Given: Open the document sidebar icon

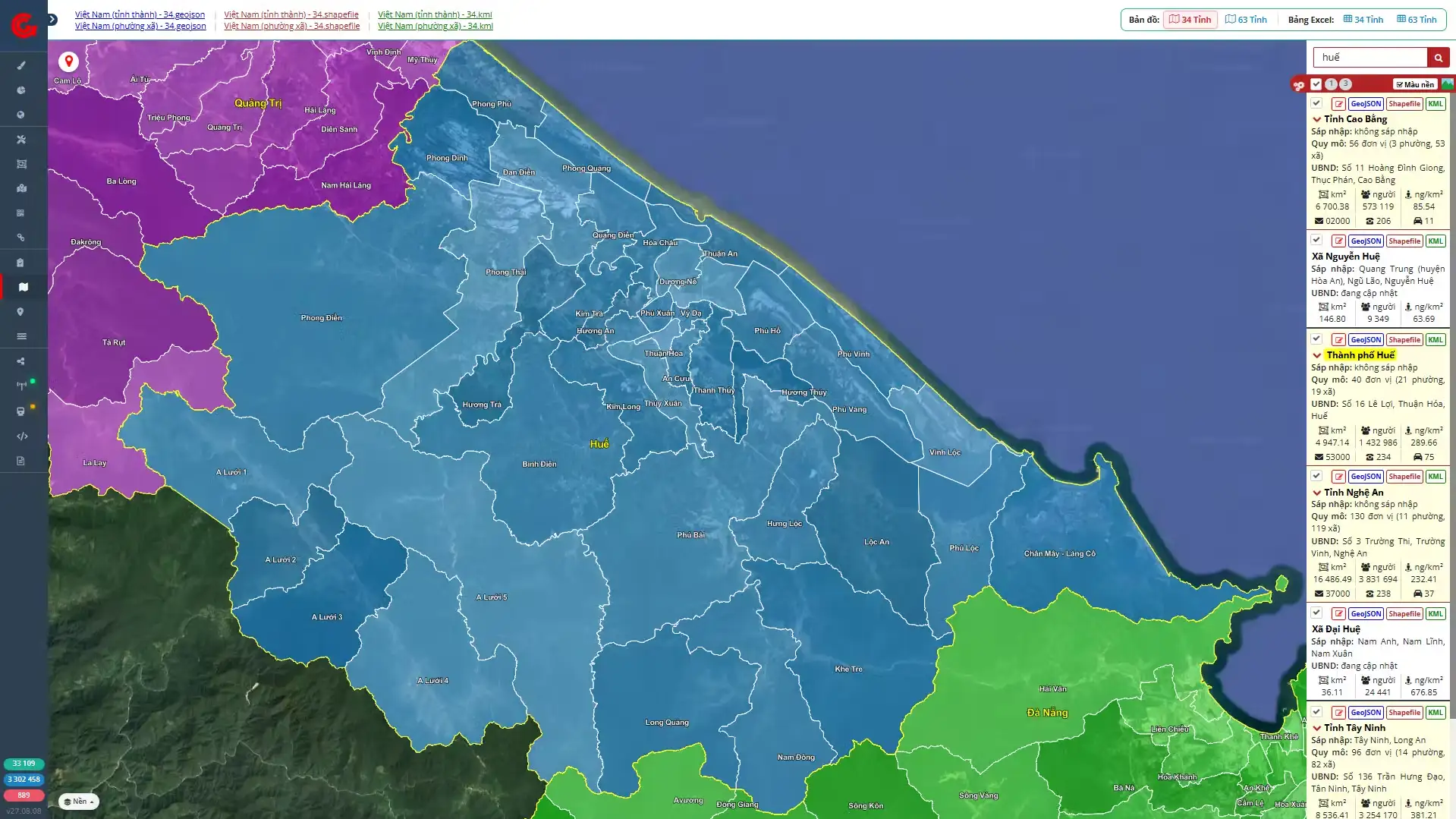Looking at the screenshot, I should [x=21, y=461].
